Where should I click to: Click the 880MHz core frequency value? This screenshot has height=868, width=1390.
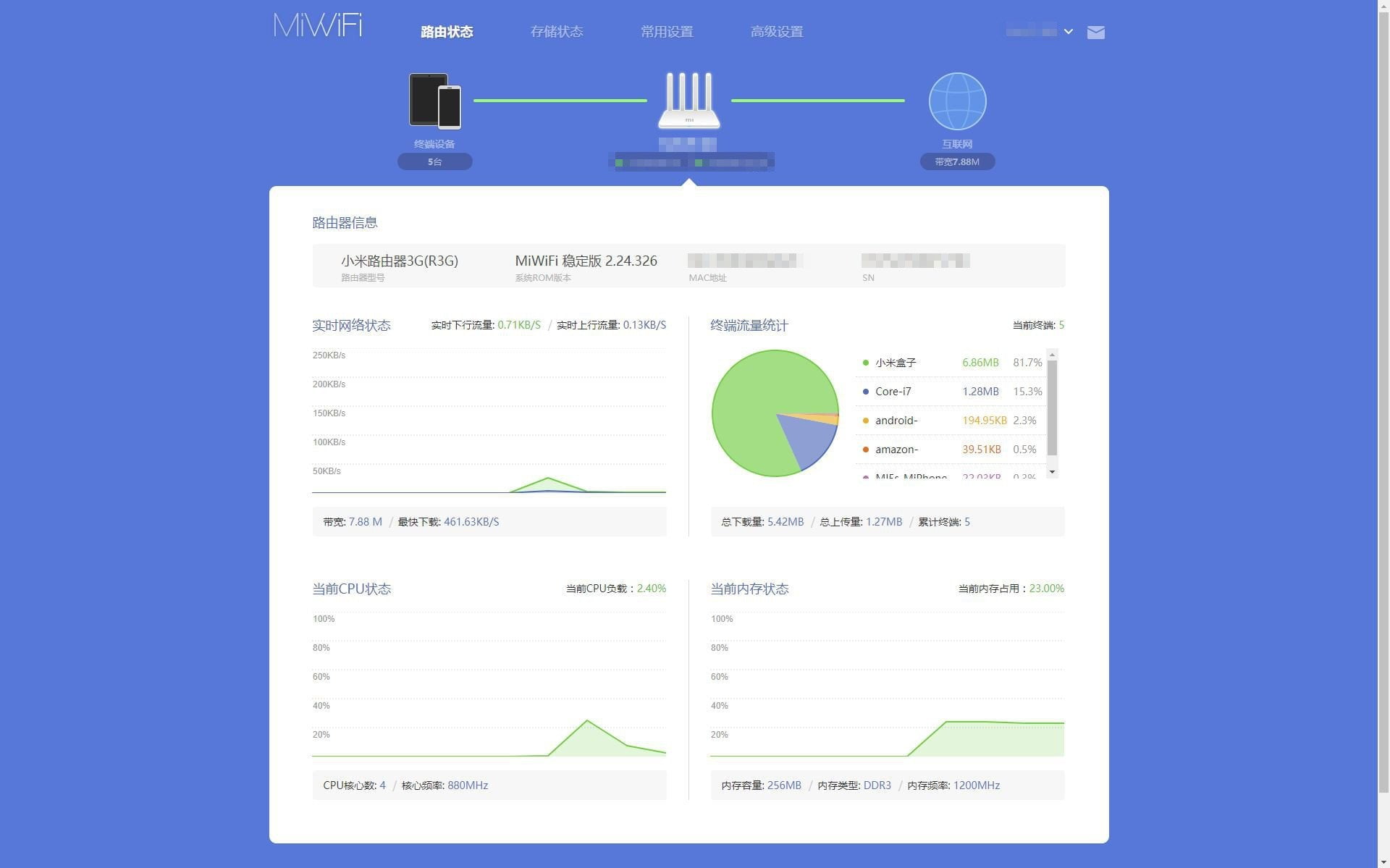[x=468, y=785]
